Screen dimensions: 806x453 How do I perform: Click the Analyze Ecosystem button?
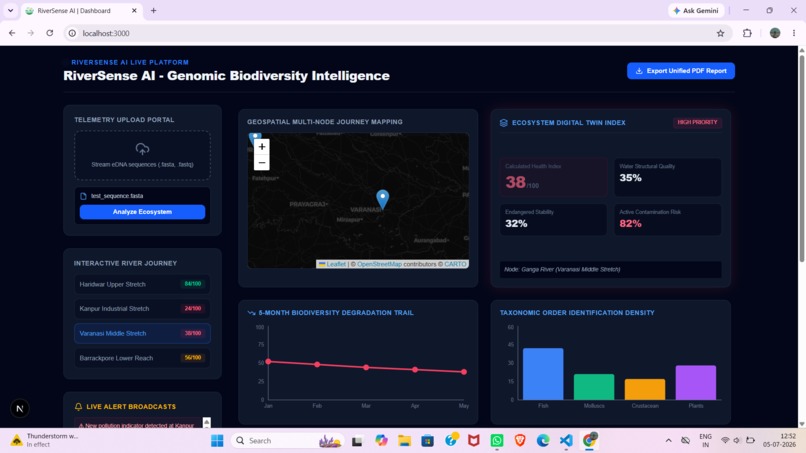(x=142, y=212)
